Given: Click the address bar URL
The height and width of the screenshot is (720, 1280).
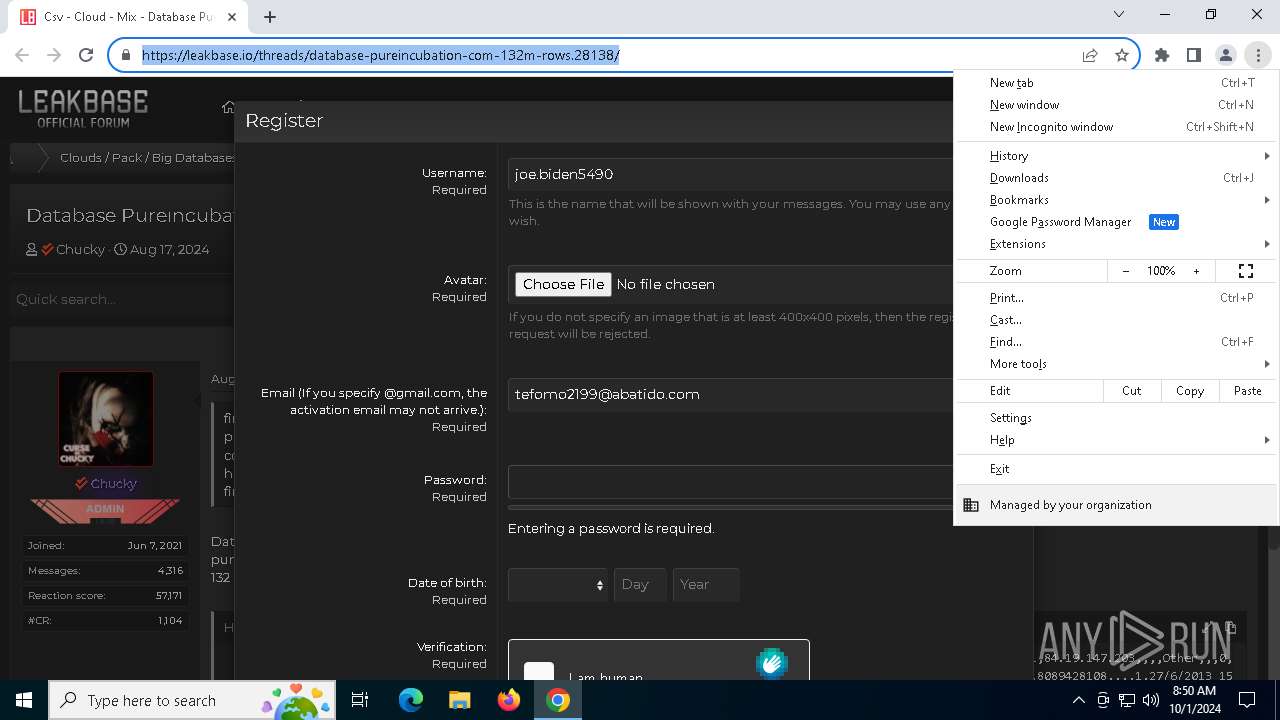Looking at the screenshot, I should pos(381,55).
